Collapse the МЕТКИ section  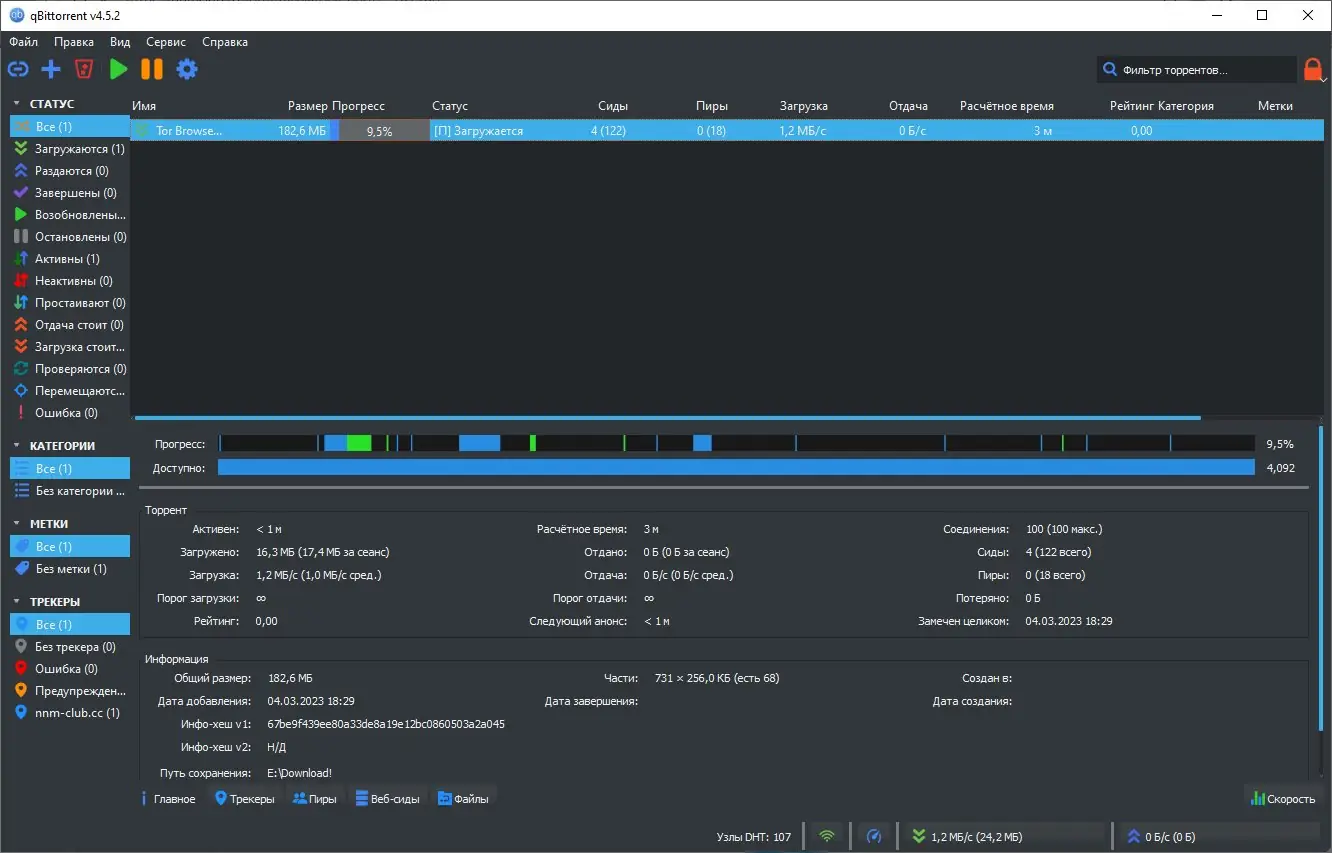pyautogui.click(x=17, y=524)
